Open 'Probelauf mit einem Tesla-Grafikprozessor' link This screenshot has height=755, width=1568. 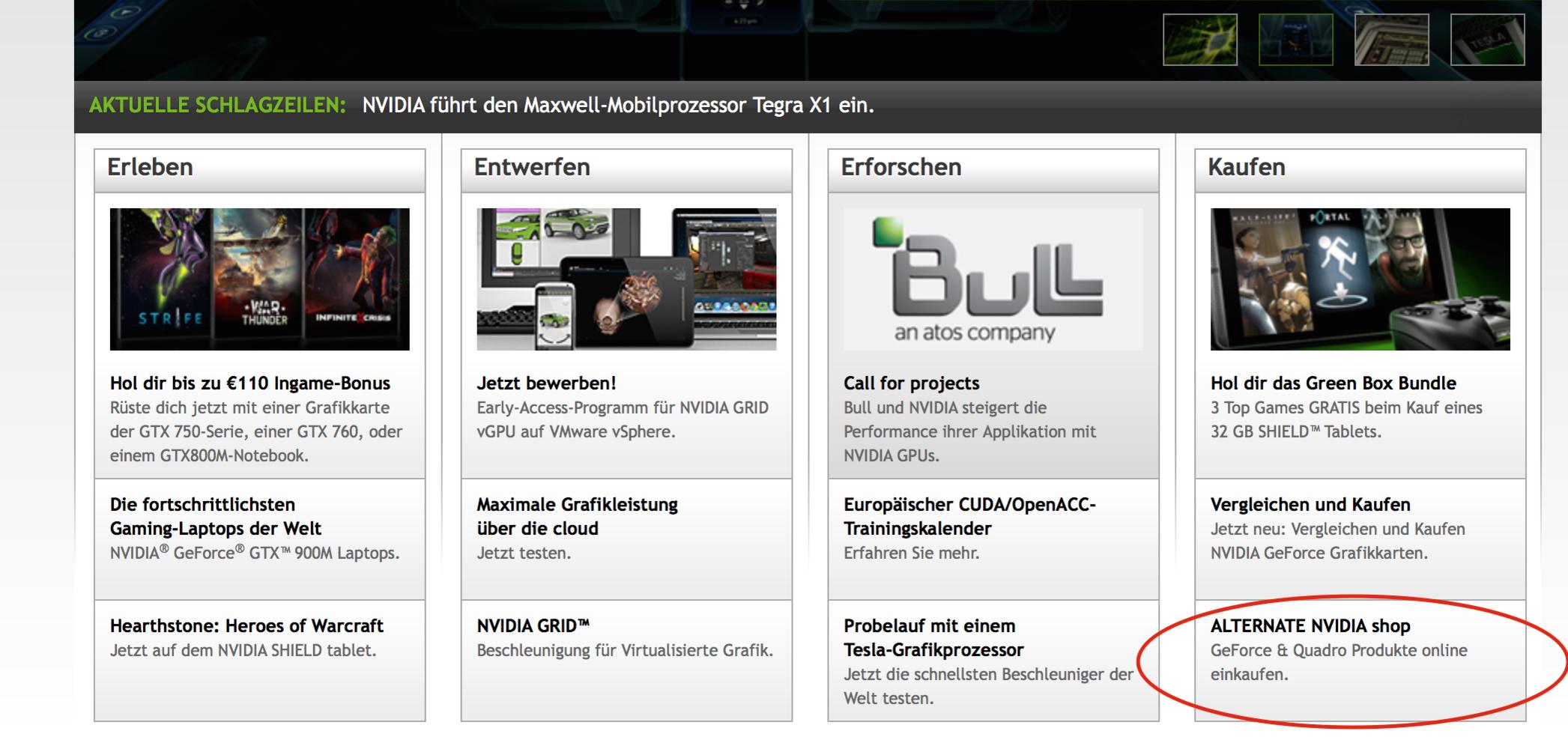[933, 638]
